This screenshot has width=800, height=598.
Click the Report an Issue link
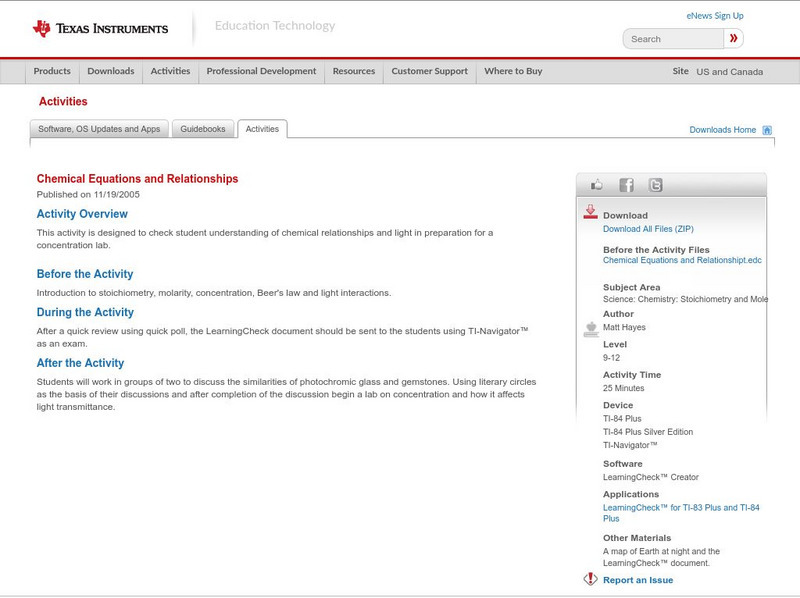point(638,579)
